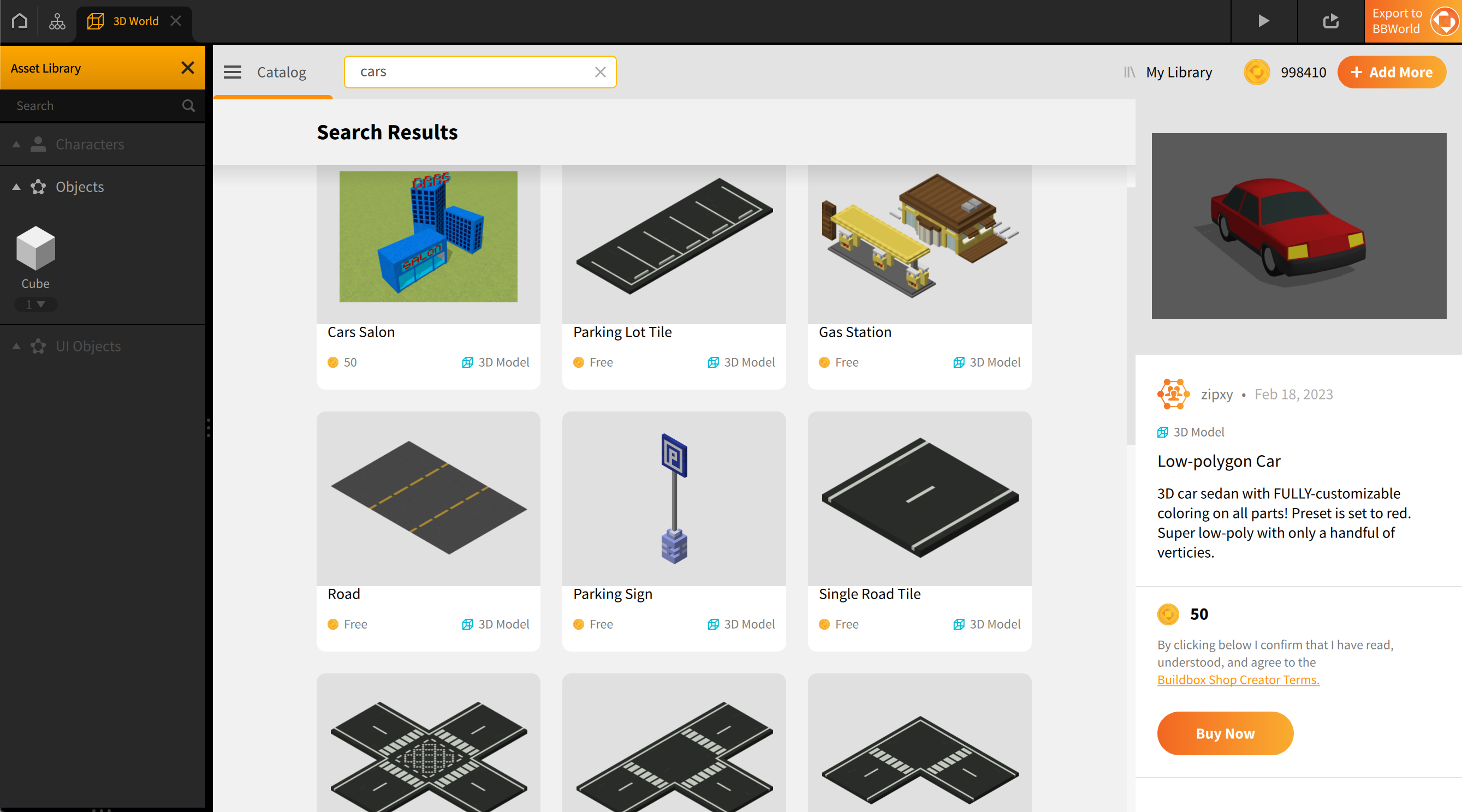This screenshot has height=812, width=1462.
Task: Expand the UI Objects section
Action: [x=16, y=346]
